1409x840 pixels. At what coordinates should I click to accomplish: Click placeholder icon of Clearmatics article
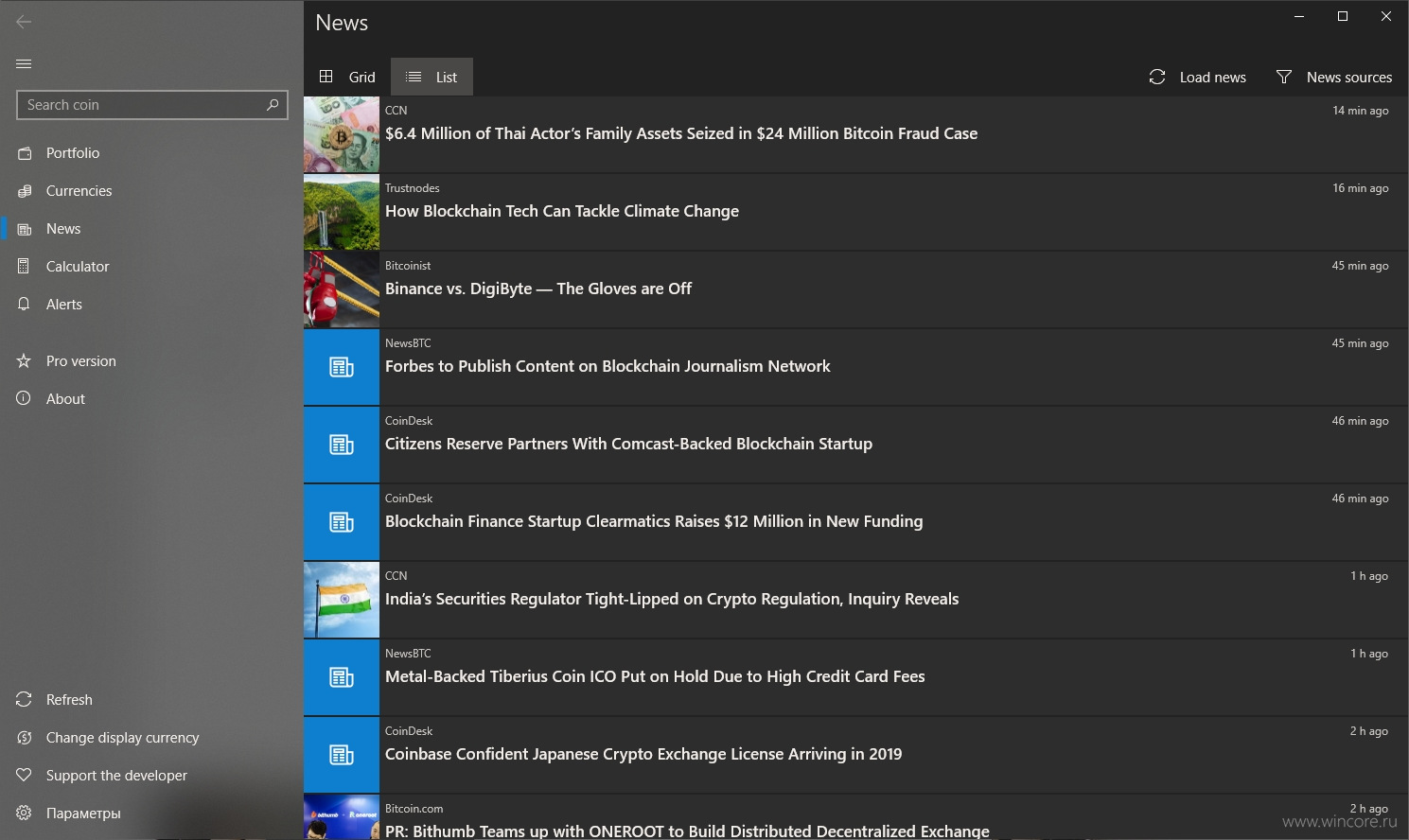pos(342,522)
